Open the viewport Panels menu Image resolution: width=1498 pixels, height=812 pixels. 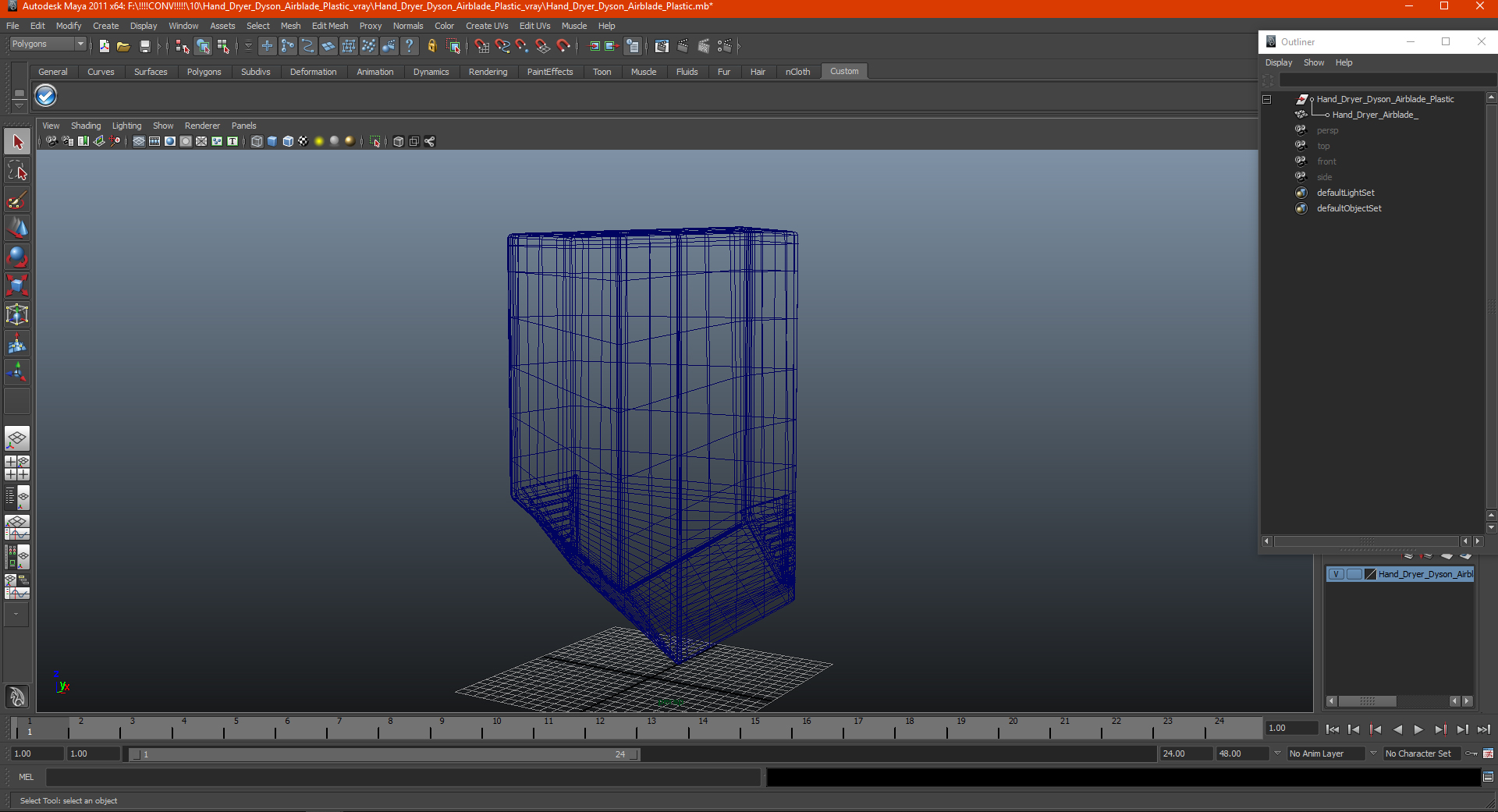pyautogui.click(x=243, y=126)
